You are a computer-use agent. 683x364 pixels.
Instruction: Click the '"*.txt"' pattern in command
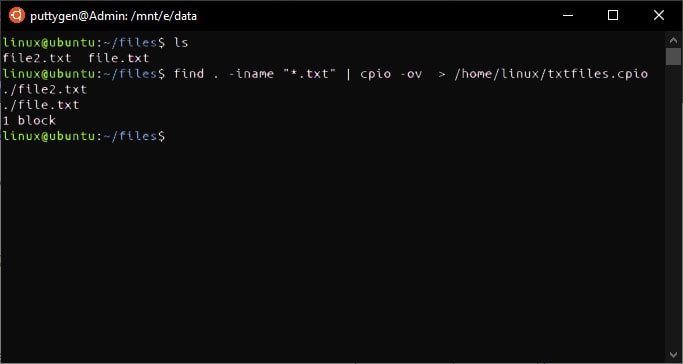click(x=309, y=74)
